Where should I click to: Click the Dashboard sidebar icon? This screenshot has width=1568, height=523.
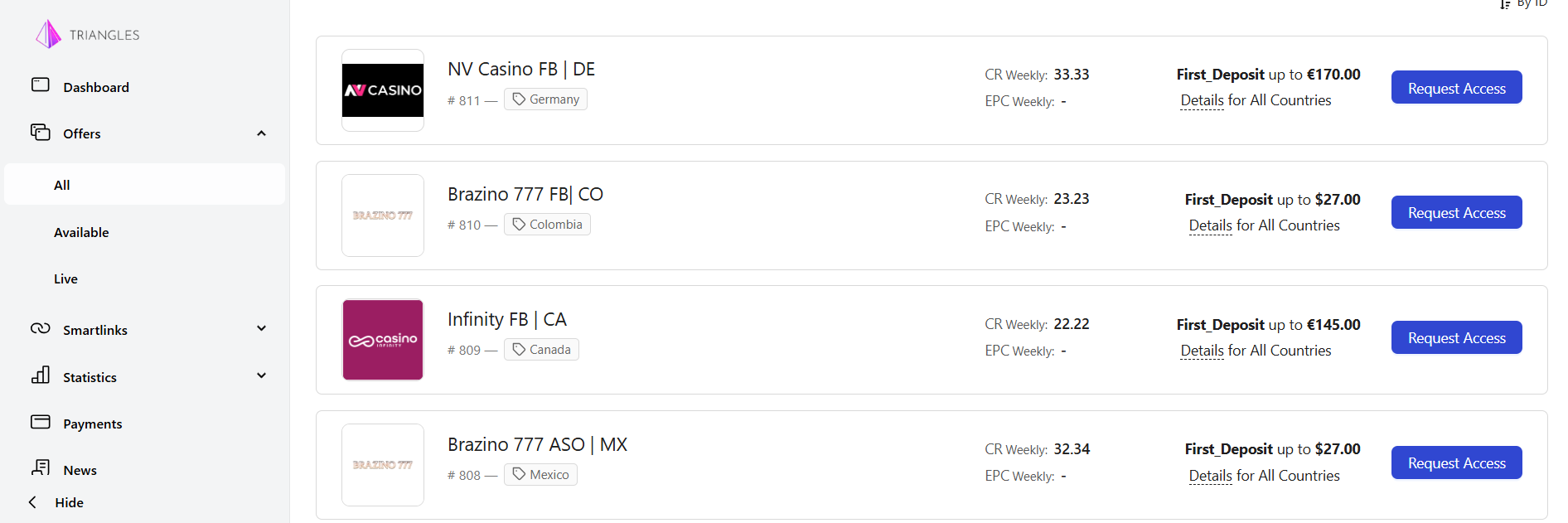(x=41, y=85)
